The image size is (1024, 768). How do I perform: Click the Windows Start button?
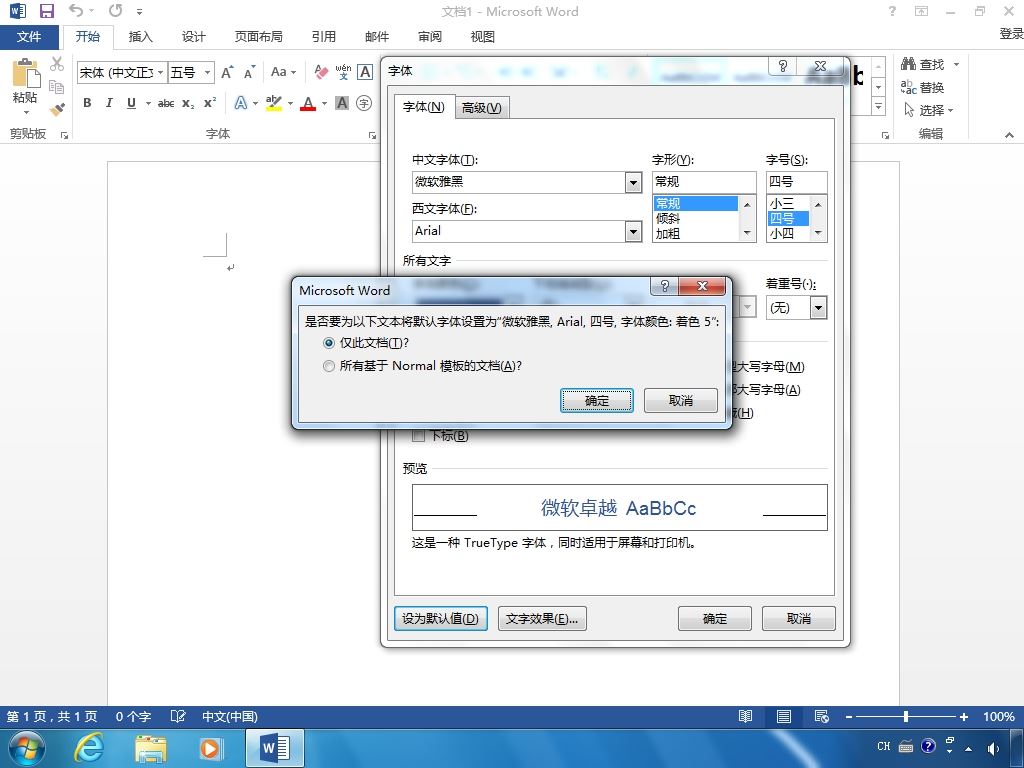27,748
